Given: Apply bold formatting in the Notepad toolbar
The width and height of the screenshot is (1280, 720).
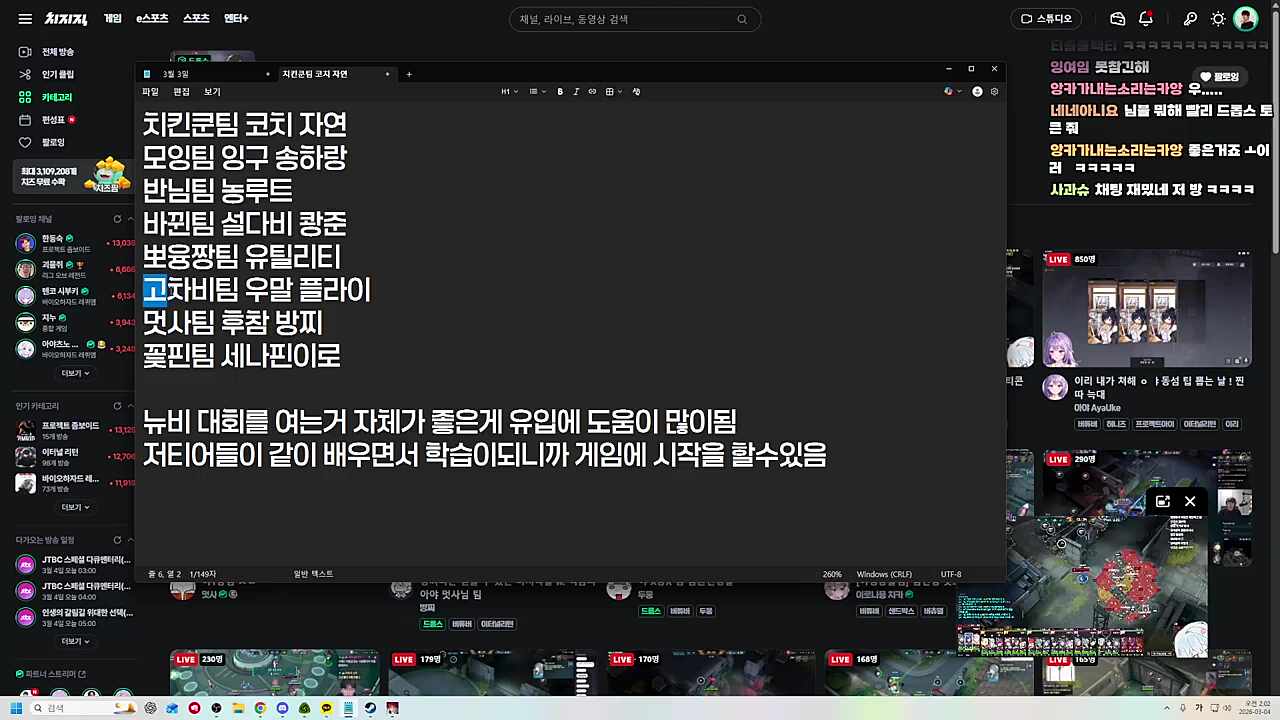Looking at the screenshot, I should [560, 91].
